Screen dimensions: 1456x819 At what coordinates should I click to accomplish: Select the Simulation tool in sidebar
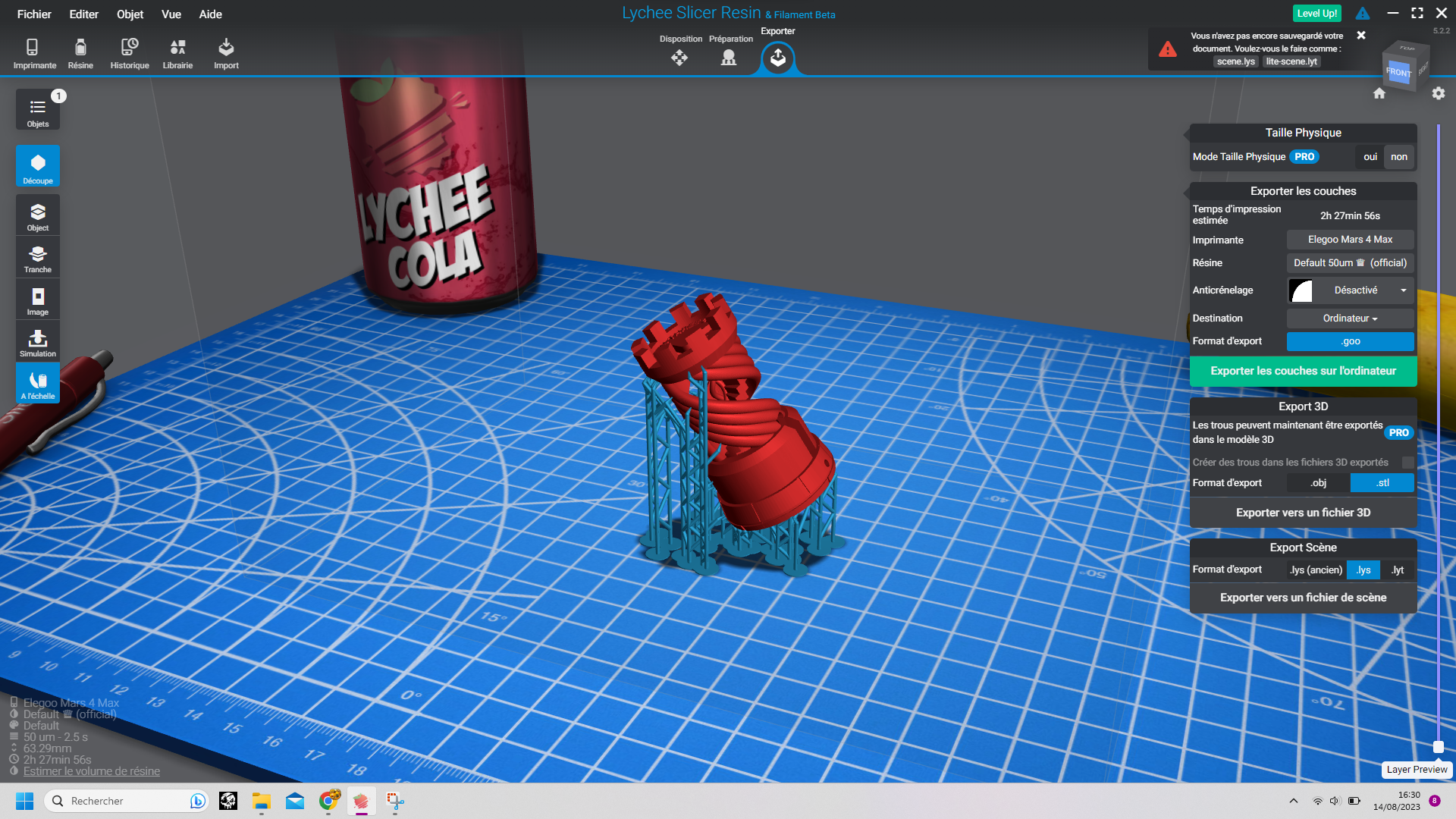coord(38,343)
